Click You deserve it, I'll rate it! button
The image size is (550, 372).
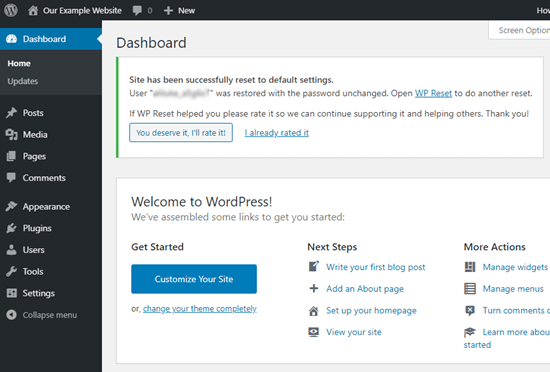click(x=181, y=133)
